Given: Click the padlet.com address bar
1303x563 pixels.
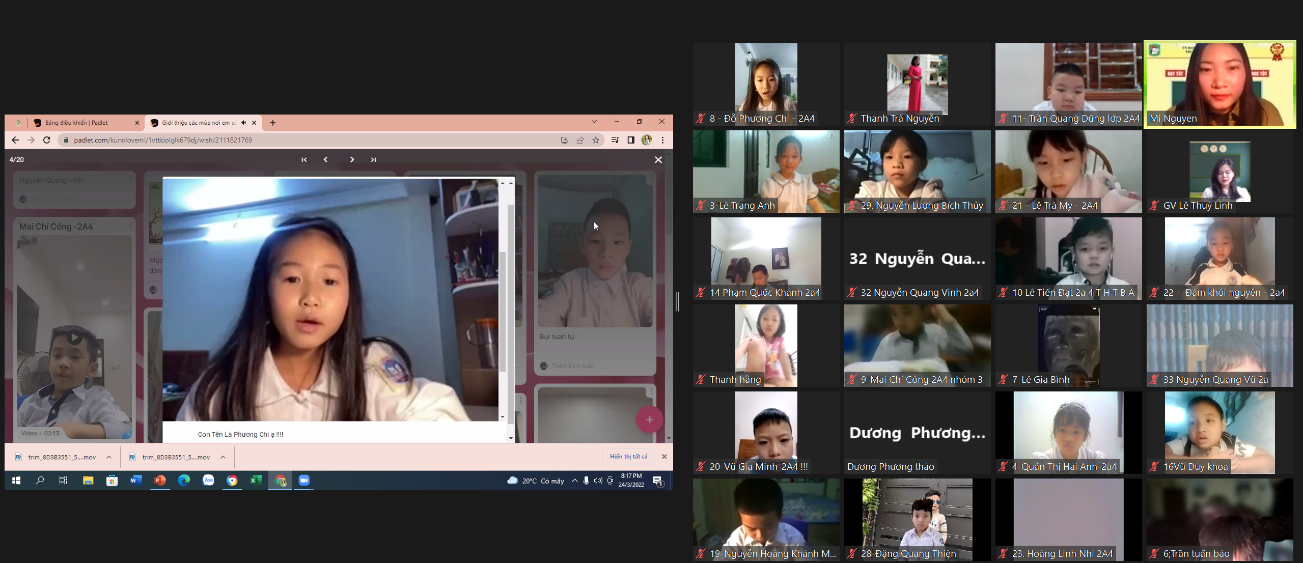Looking at the screenshot, I should 300,140.
